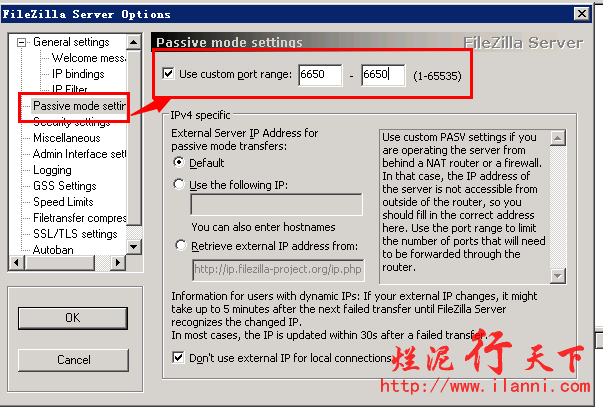Select Speed Limits in the settings tree
Image resolution: width=603 pixels, height=414 pixels.
click(x=63, y=202)
